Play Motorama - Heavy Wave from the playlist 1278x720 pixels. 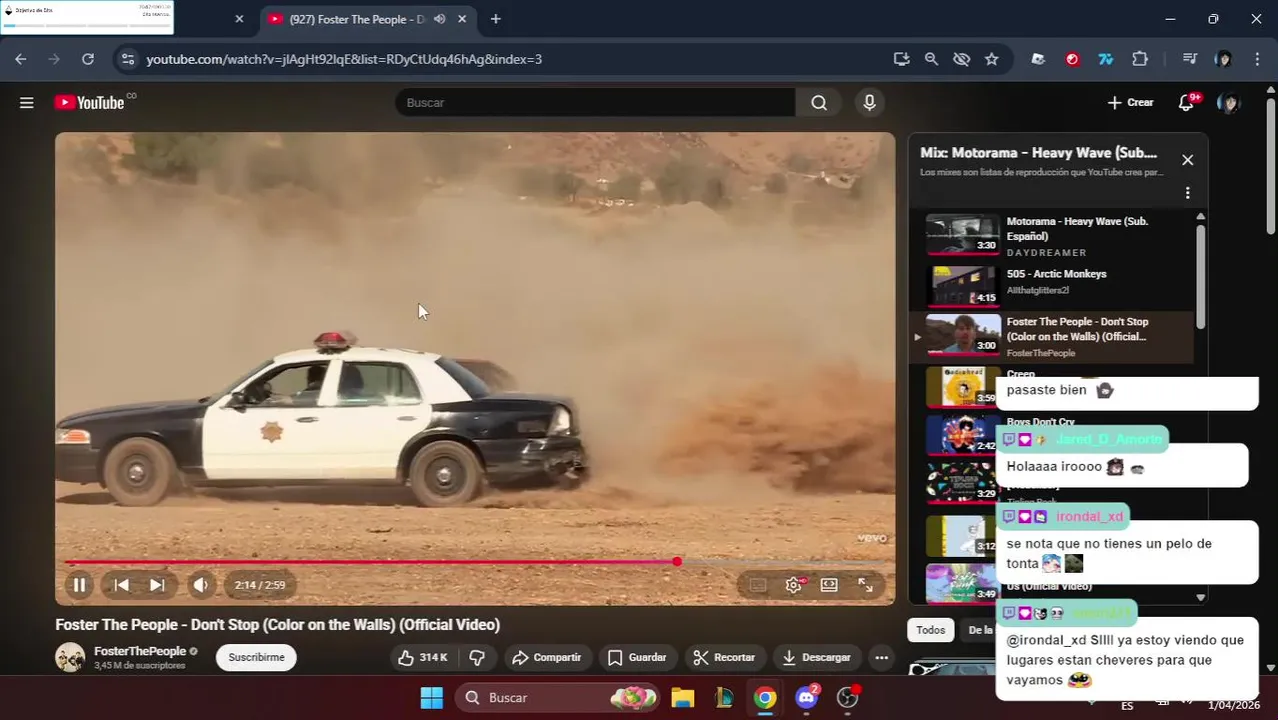coord(1051,235)
